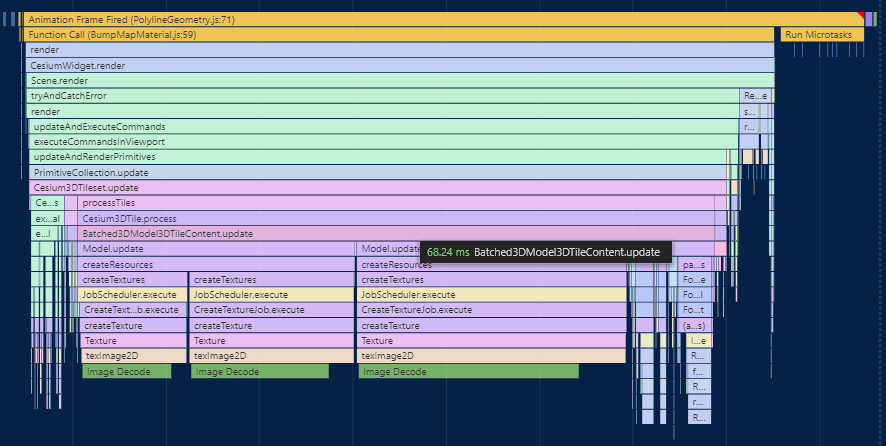The width and height of the screenshot is (886, 446).
Task: Select the PrimitiveCollection.update bar
Action: (x=377, y=172)
